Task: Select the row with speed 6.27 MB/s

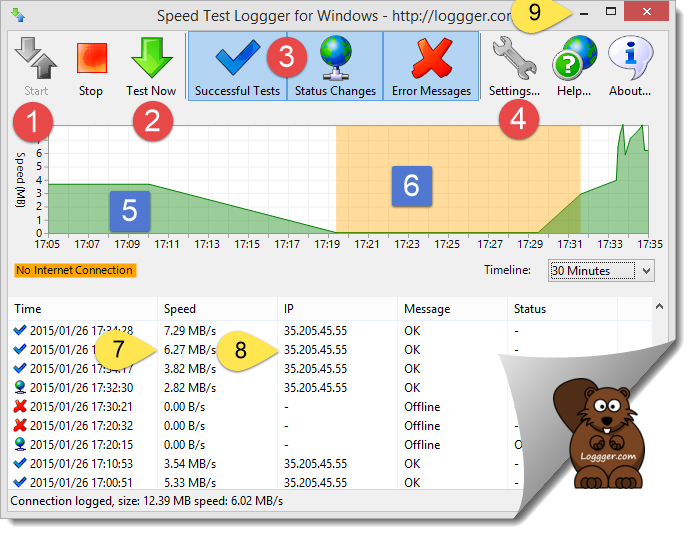Action: tap(330, 349)
